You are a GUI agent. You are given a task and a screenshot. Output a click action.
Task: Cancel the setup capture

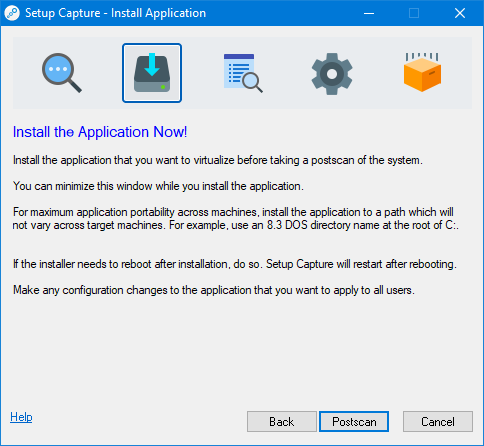click(x=438, y=422)
